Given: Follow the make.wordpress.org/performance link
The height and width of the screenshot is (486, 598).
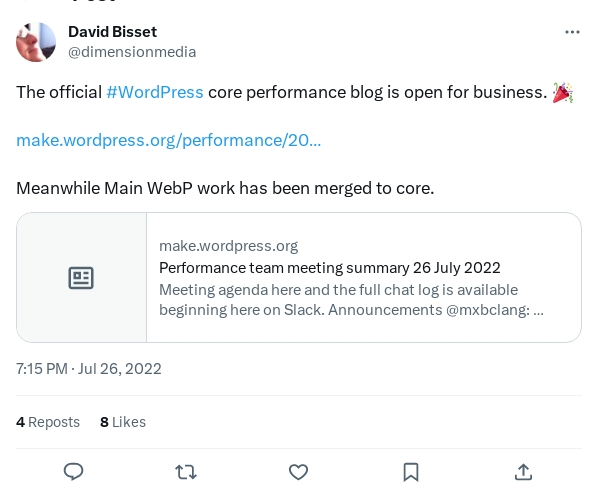Looking at the screenshot, I should click(x=169, y=140).
